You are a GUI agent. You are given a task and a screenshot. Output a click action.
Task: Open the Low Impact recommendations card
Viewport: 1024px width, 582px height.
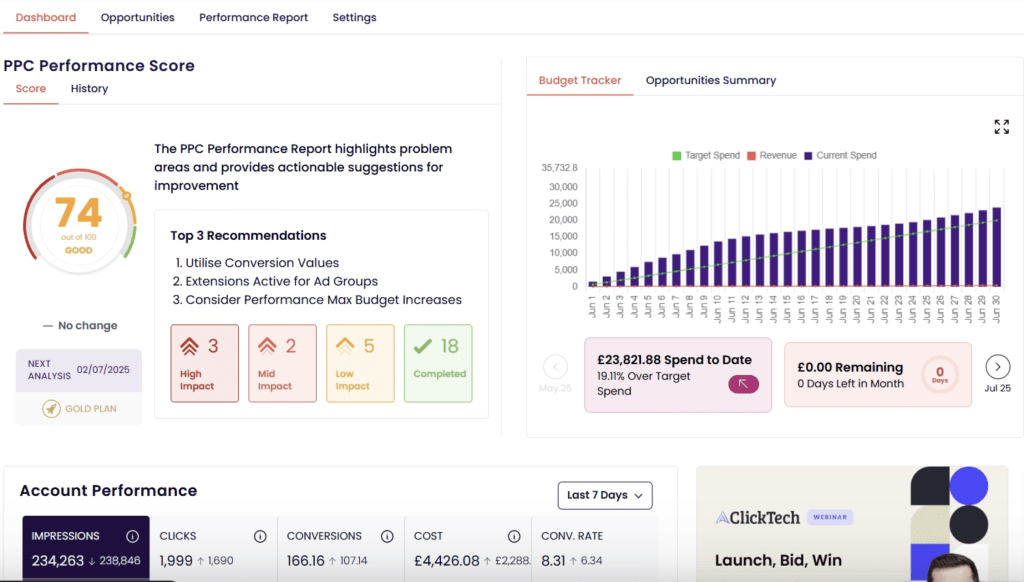[360, 363]
